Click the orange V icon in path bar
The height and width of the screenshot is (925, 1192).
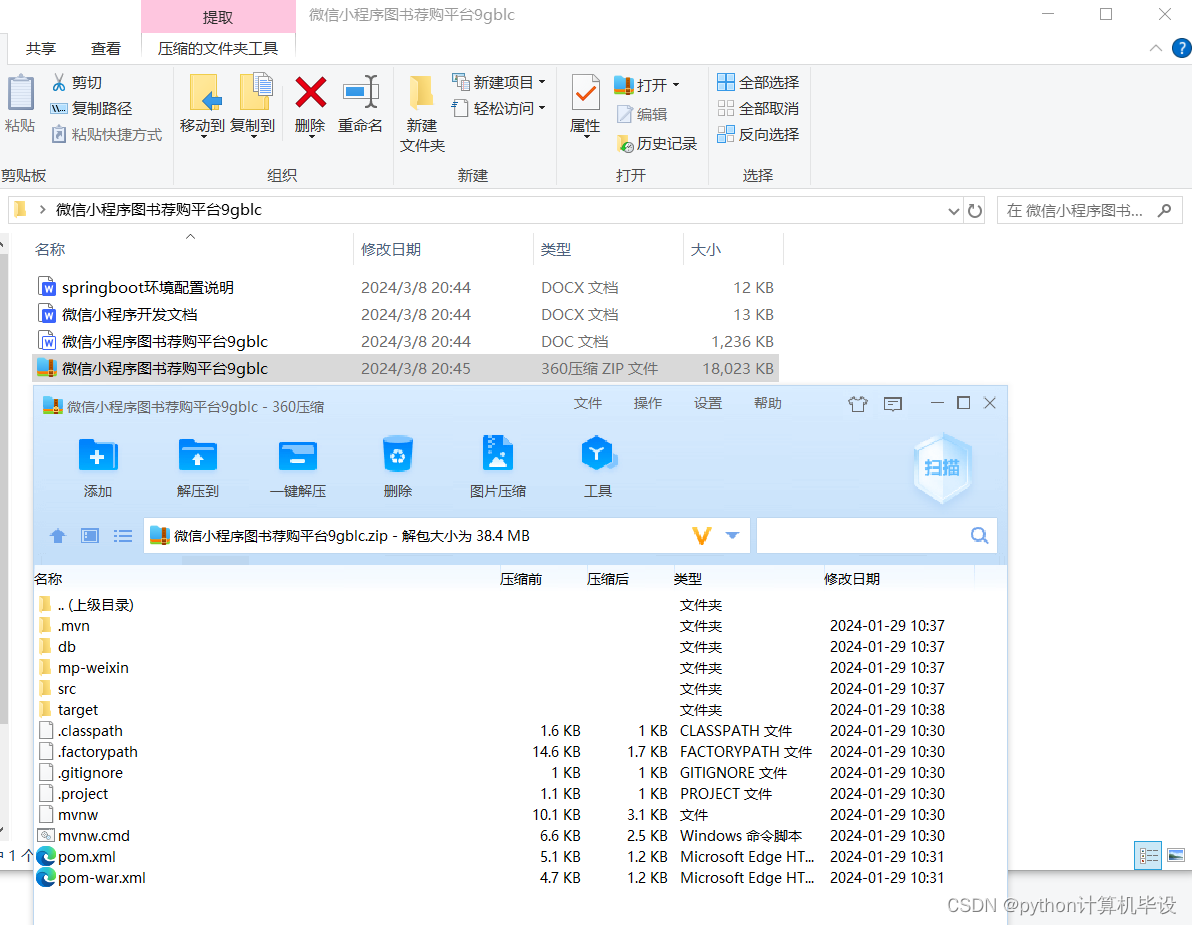(x=702, y=536)
